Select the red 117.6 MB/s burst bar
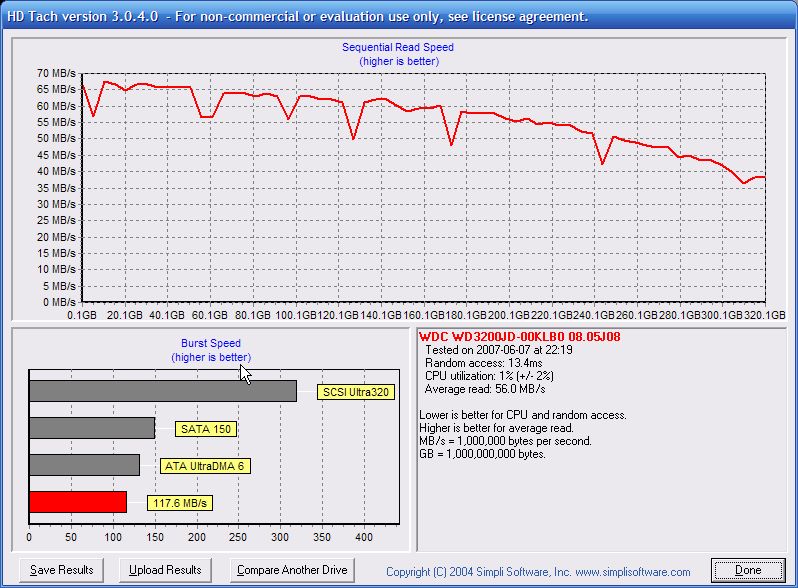The height and width of the screenshot is (588, 798). (x=78, y=502)
